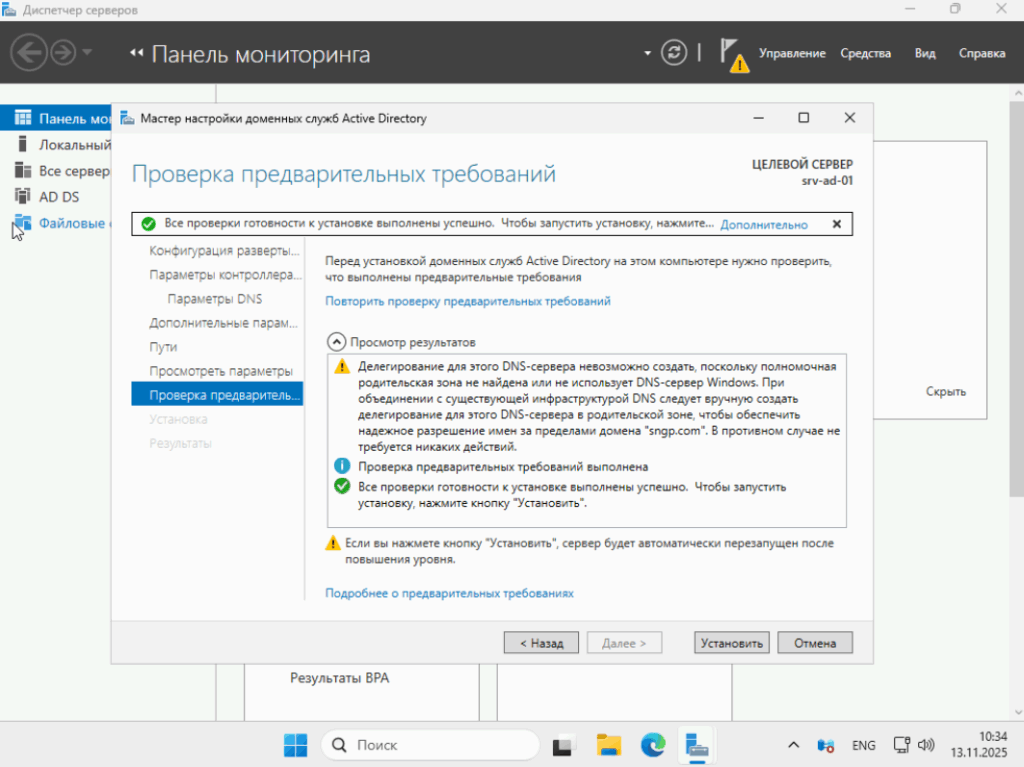Select 'Параметры DNS' wizard step
The width and height of the screenshot is (1024, 767).
coord(215,299)
